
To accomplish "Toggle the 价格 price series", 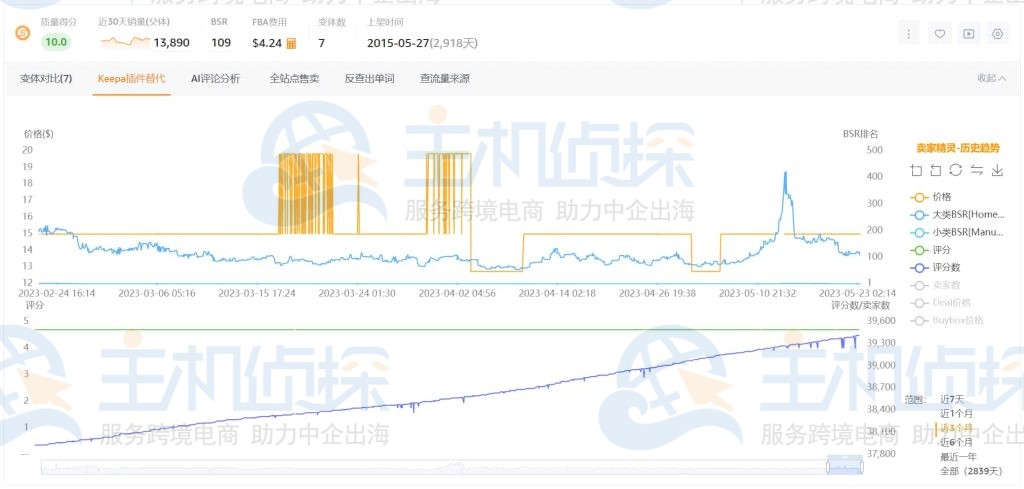I will pyautogui.click(x=932, y=197).
